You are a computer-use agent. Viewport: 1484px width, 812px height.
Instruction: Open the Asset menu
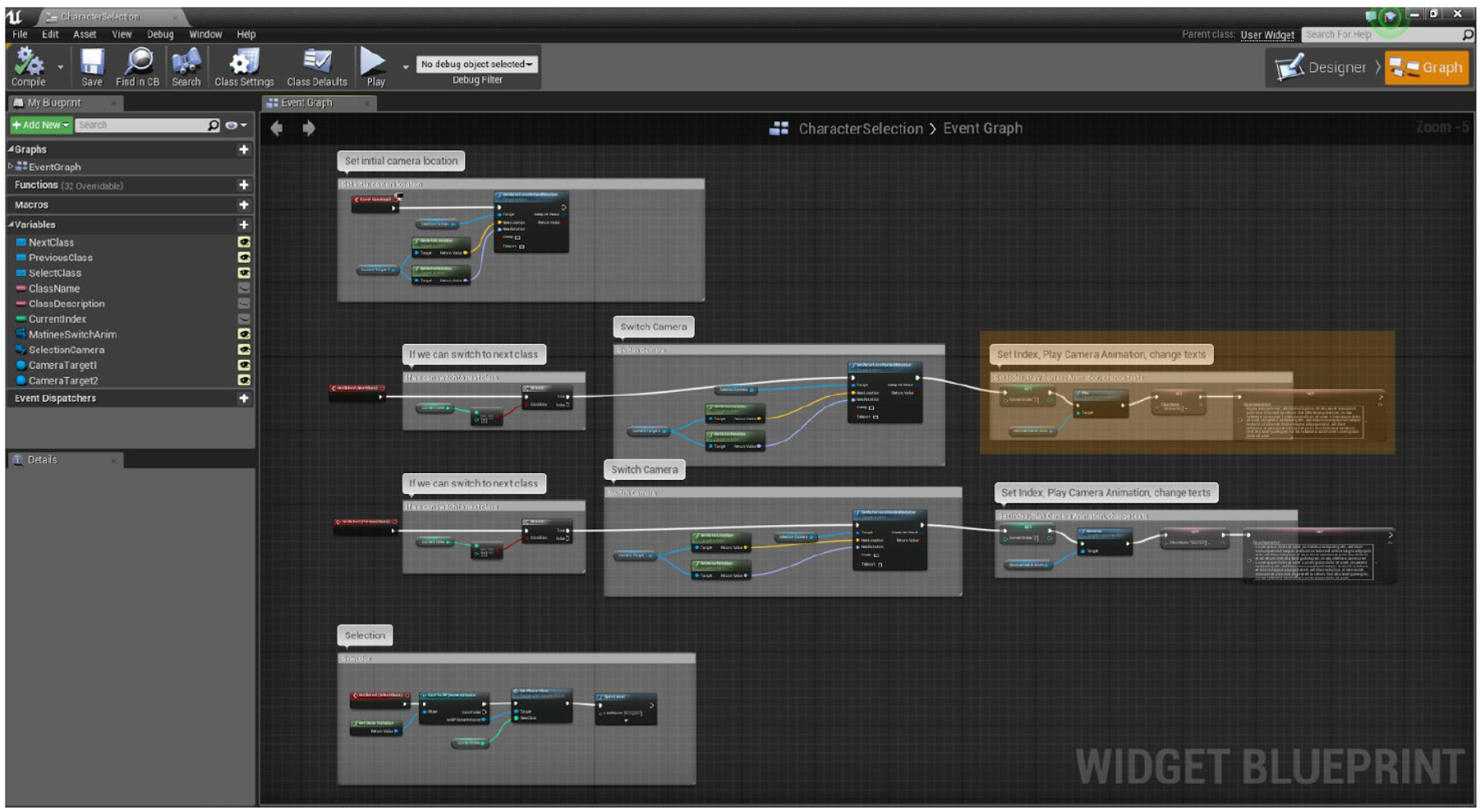(84, 34)
